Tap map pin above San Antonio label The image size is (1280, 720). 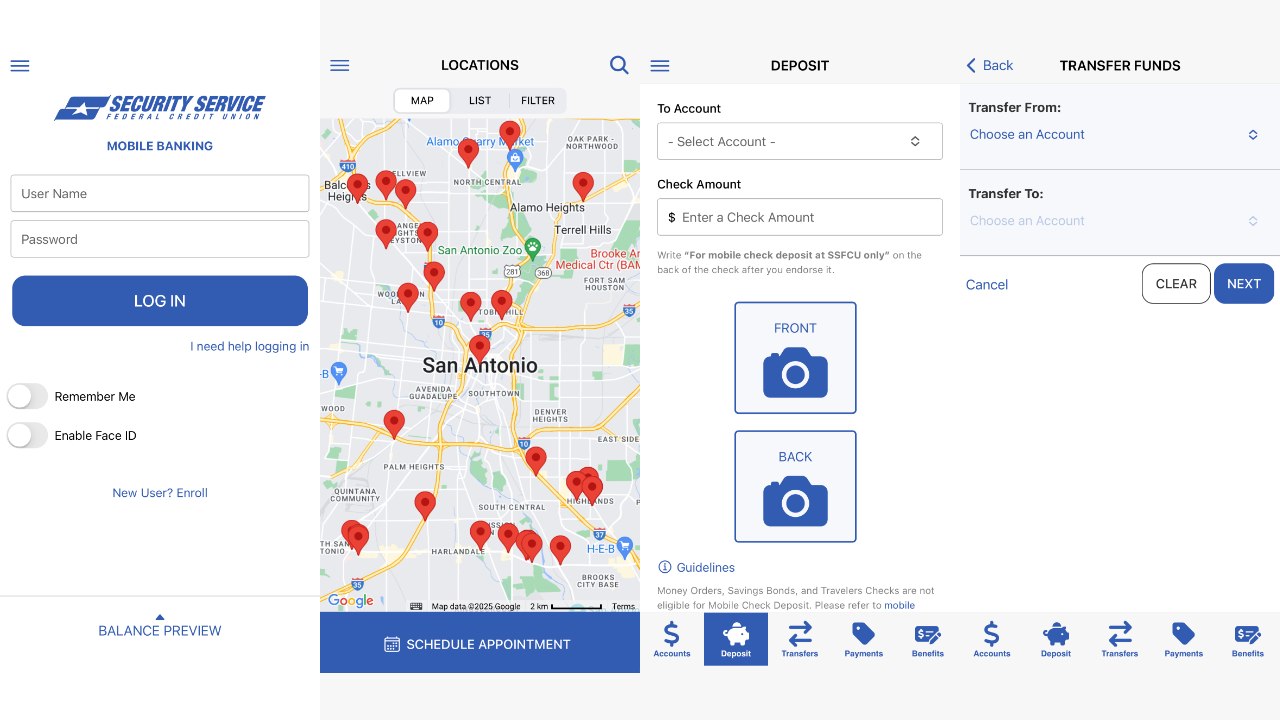click(x=480, y=348)
